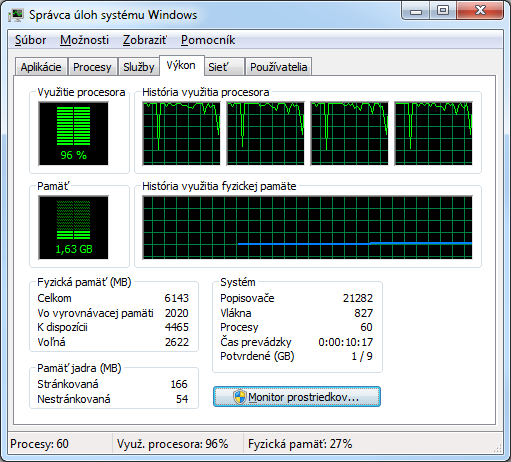Select the Výkon tab
Screen dimensions: 511x462
[182, 65]
